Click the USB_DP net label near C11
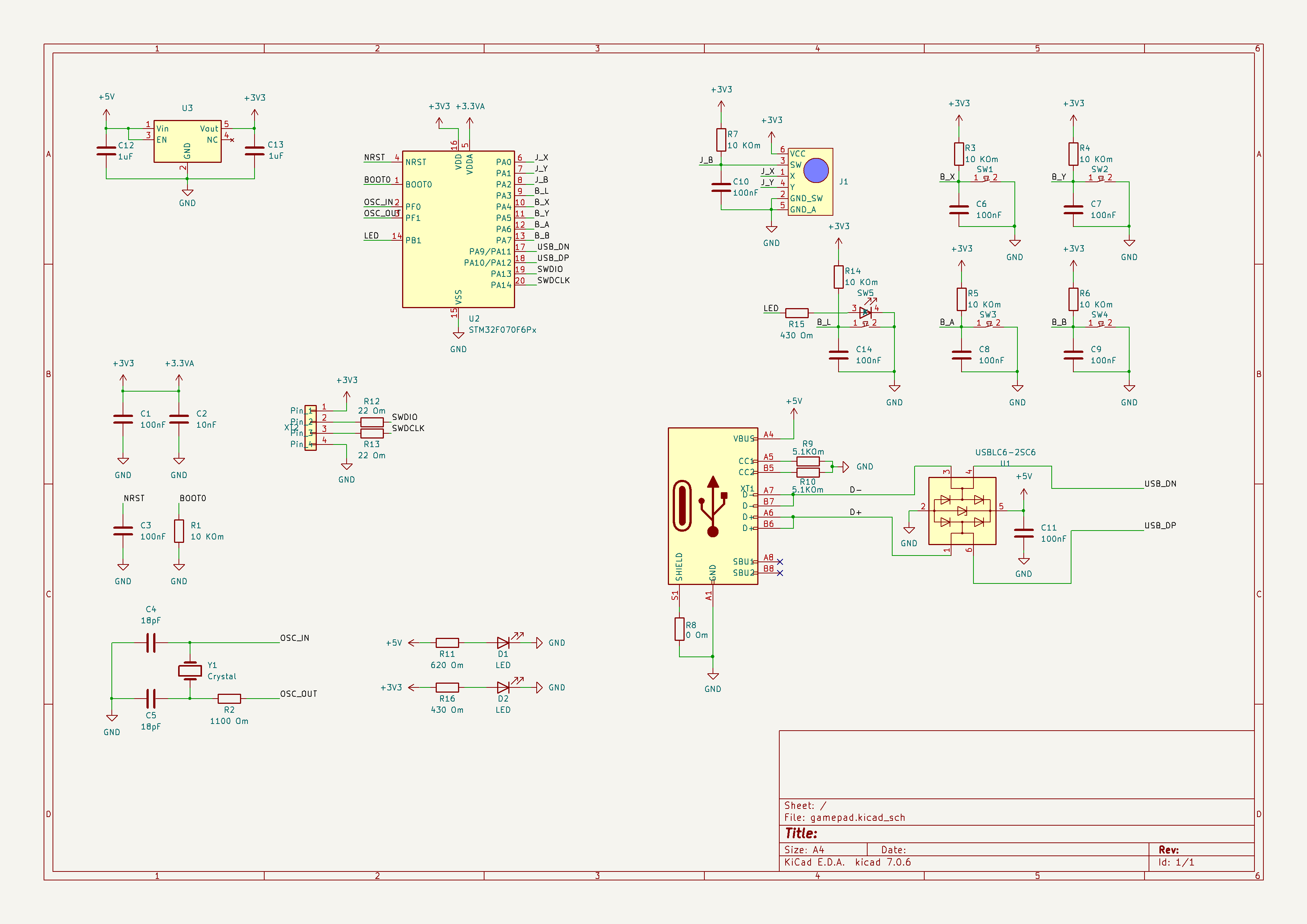Screen dimensions: 1307x924 [1160, 525]
